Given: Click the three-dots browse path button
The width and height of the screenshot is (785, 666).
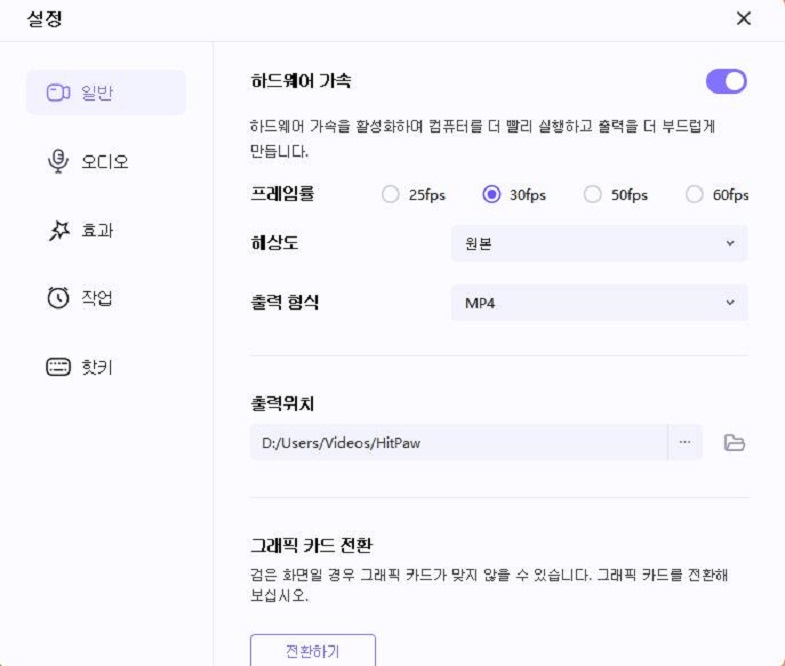Looking at the screenshot, I should pyautogui.click(x=685, y=443).
